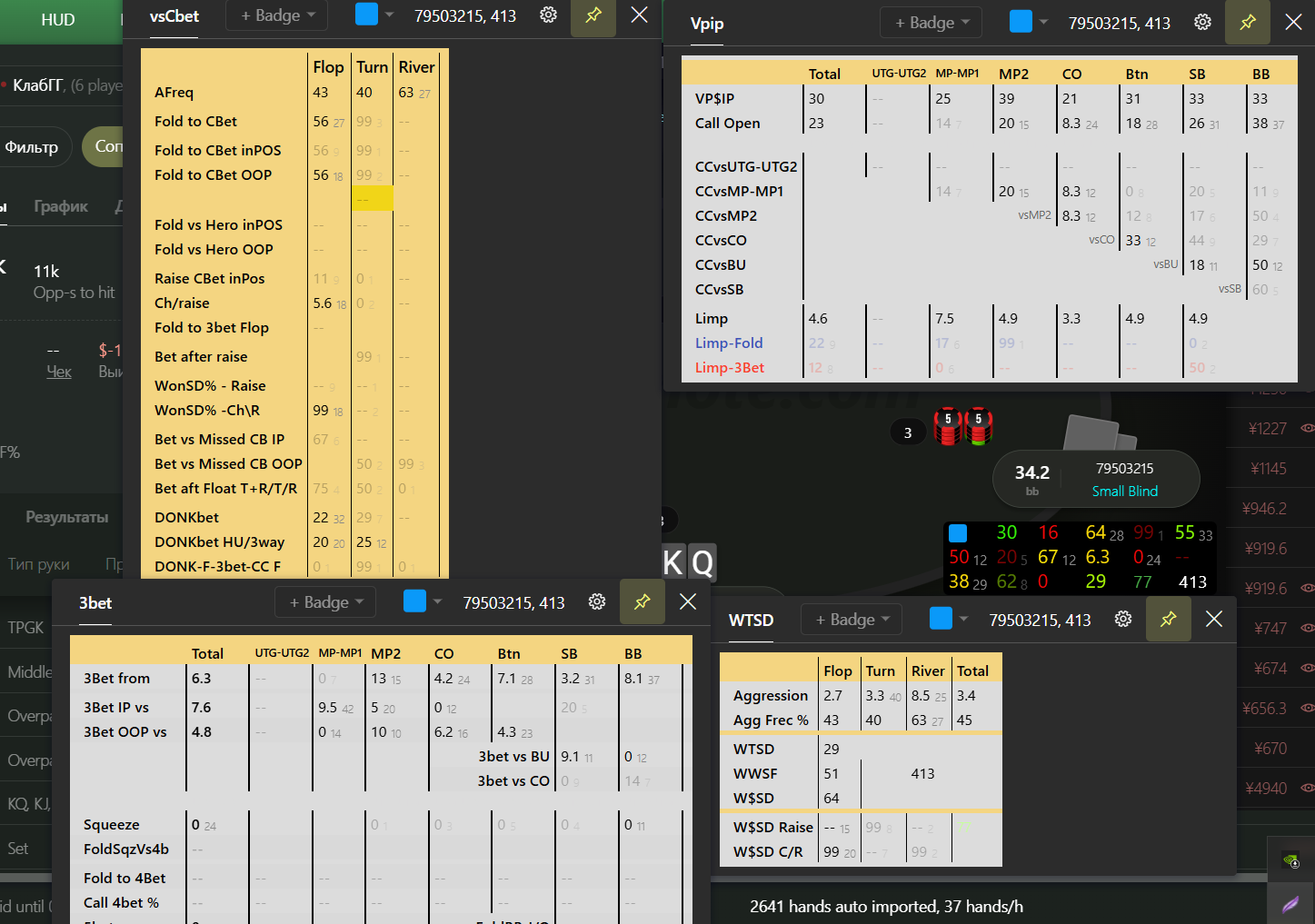Click the Фильтр button
This screenshot has width=1315, height=924.
33,146
